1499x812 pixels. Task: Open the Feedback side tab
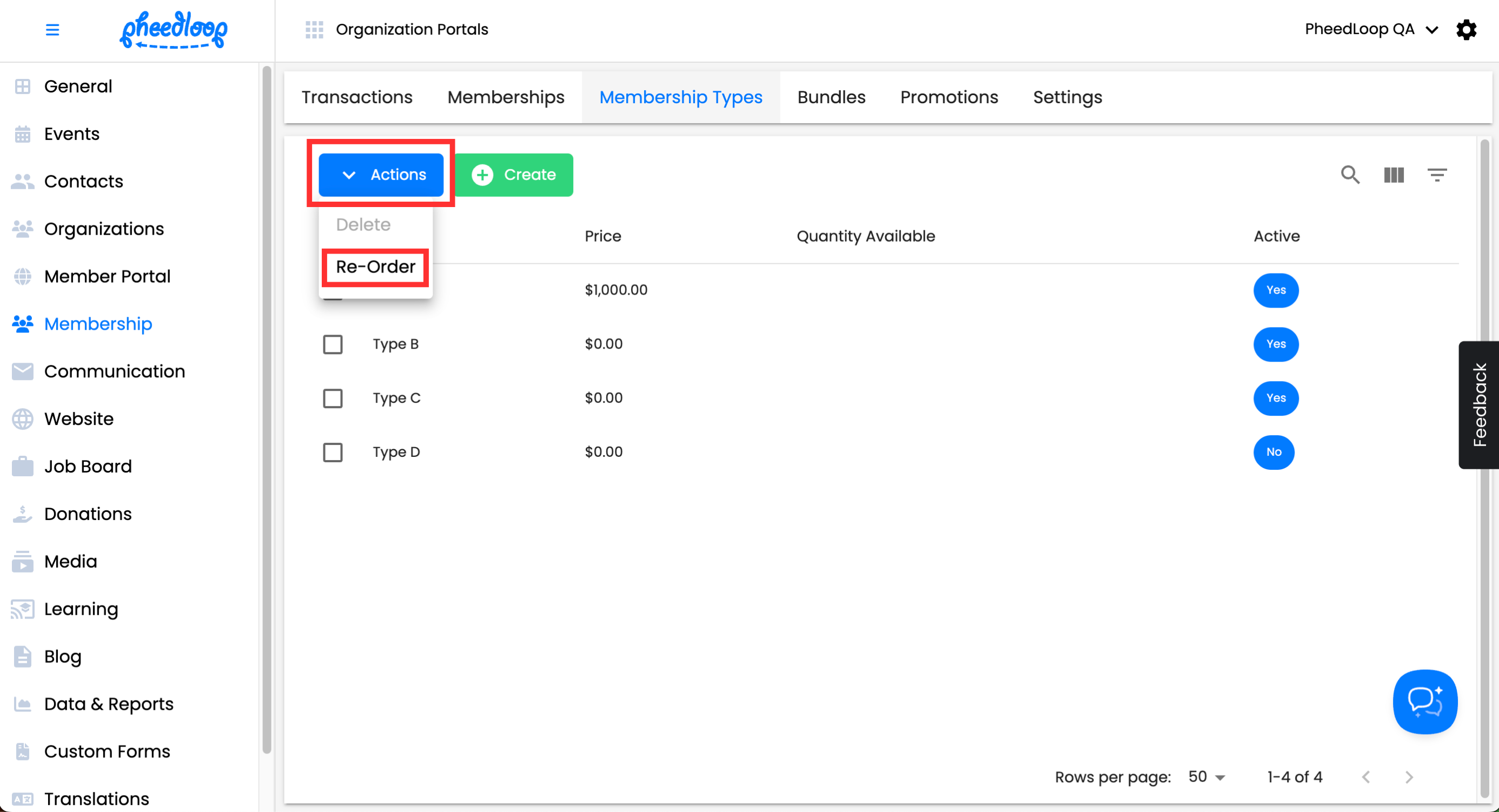pyautogui.click(x=1478, y=405)
